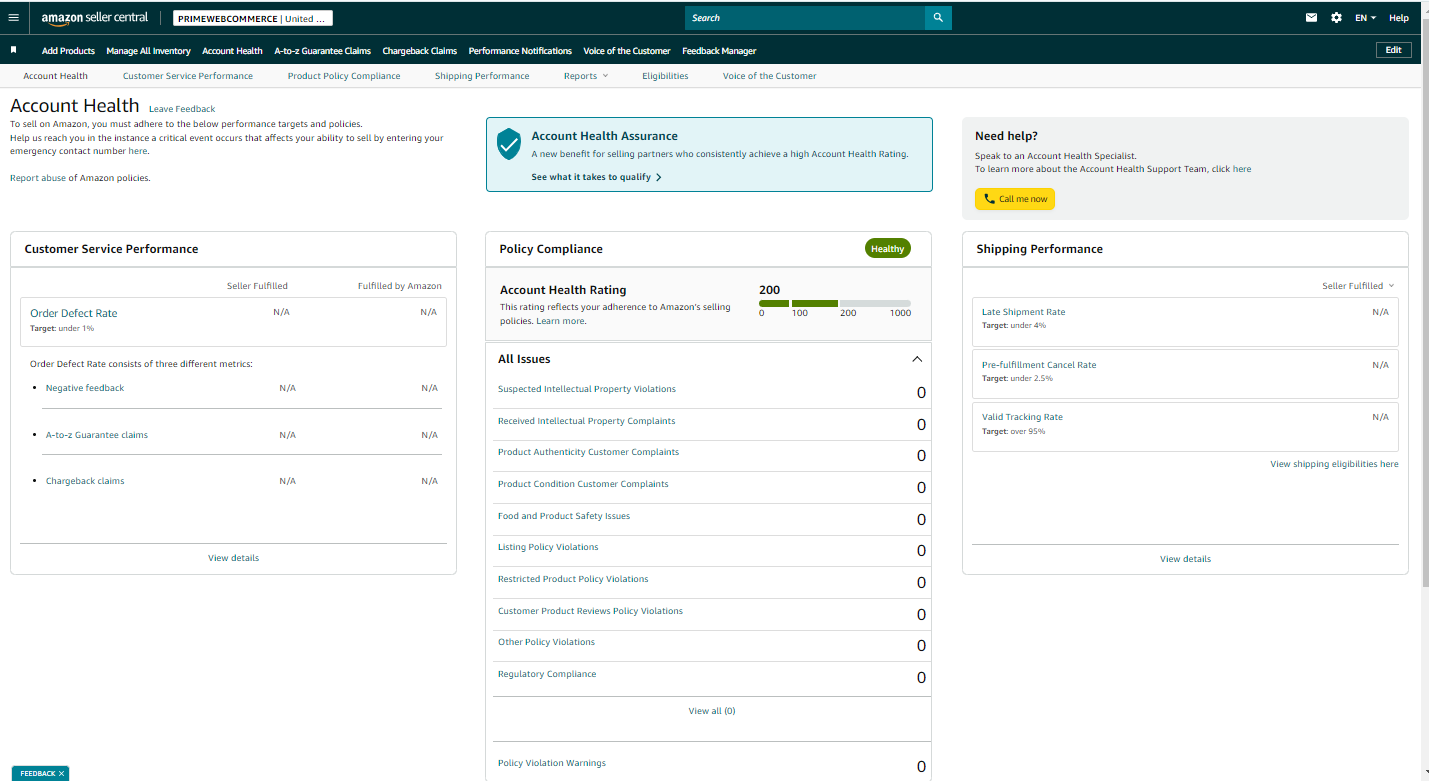Open Chargeback claims metric link
The width and height of the screenshot is (1429, 781).
[x=85, y=481]
